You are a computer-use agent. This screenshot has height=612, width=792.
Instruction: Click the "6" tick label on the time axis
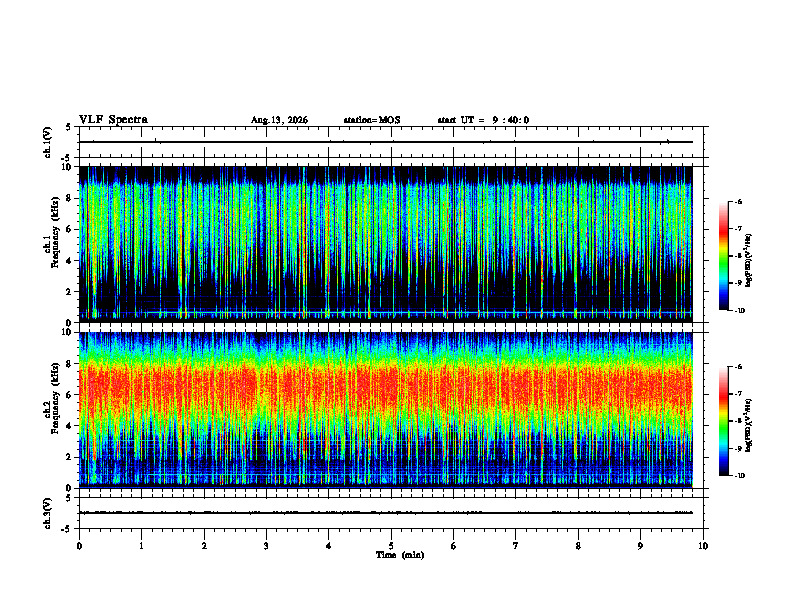tap(453, 546)
